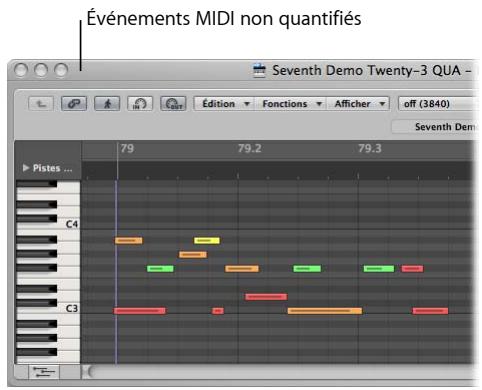Click the horizontal scrollbar at the bottom
Image resolution: width=482 pixels, height=390 pixels.
[280, 372]
